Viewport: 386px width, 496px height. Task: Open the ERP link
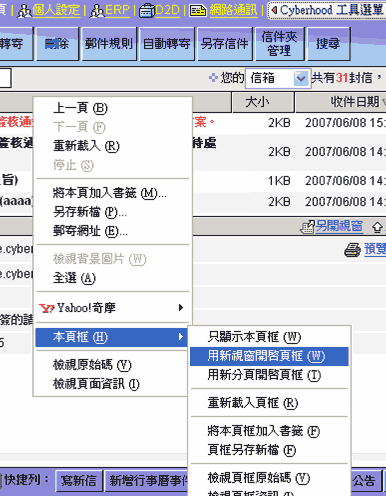click(117, 11)
